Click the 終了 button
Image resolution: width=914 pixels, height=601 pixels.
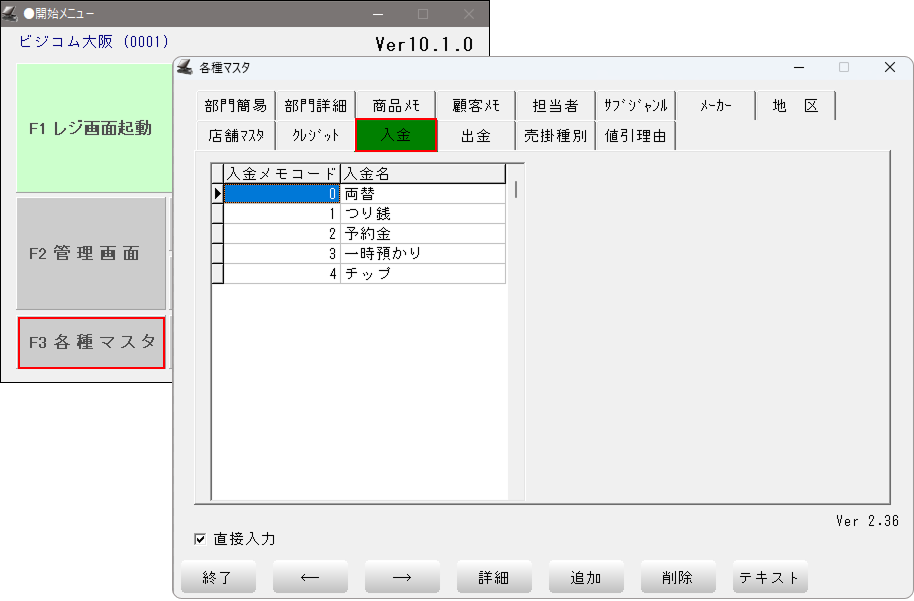point(218,577)
